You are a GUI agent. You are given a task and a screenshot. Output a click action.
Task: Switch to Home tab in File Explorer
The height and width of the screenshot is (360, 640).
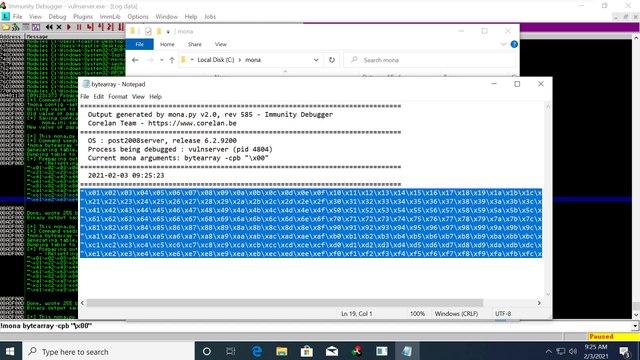click(167, 44)
